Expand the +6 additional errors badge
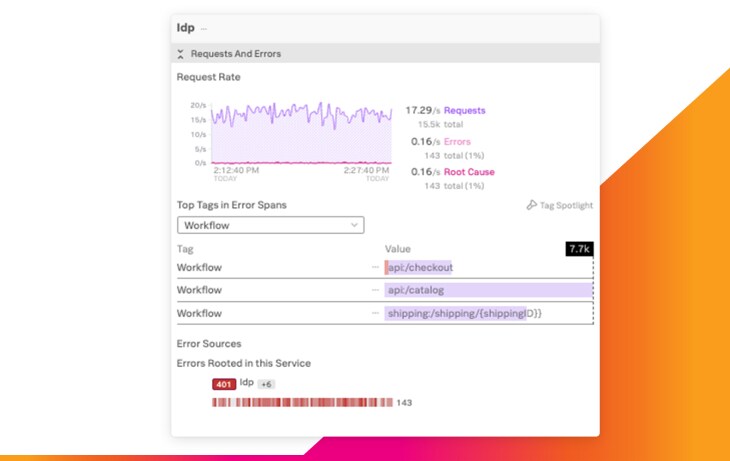Image resolution: width=730 pixels, height=461 pixels. click(266, 383)
